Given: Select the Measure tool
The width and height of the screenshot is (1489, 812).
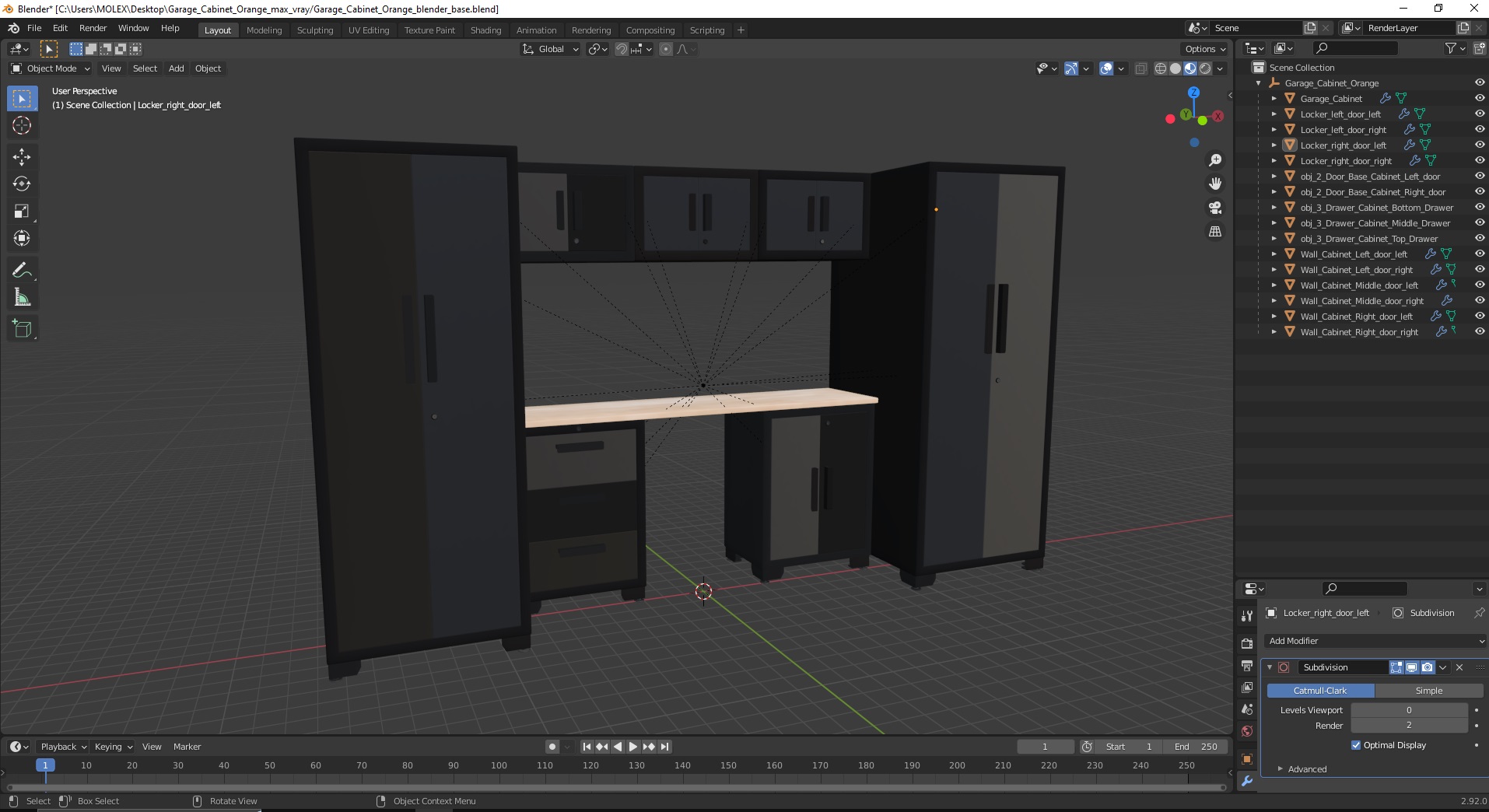Looking at the screenshot, I should coord(22,297).
